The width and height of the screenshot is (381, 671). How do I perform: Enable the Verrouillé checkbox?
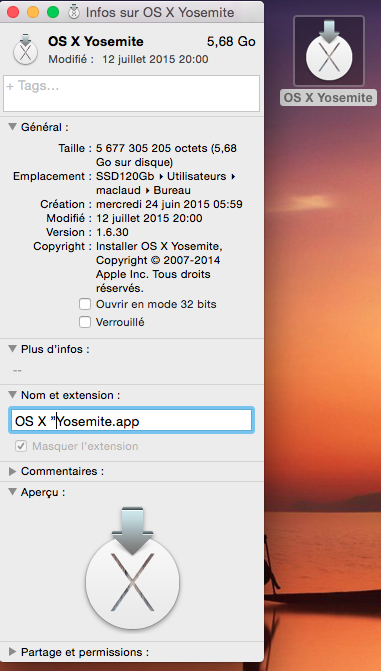pos(85,322)
